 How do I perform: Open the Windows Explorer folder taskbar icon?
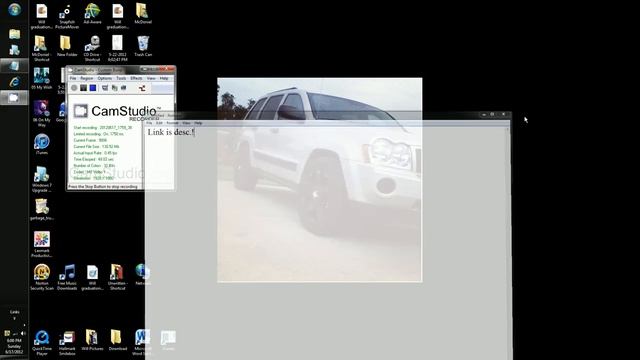14,34
